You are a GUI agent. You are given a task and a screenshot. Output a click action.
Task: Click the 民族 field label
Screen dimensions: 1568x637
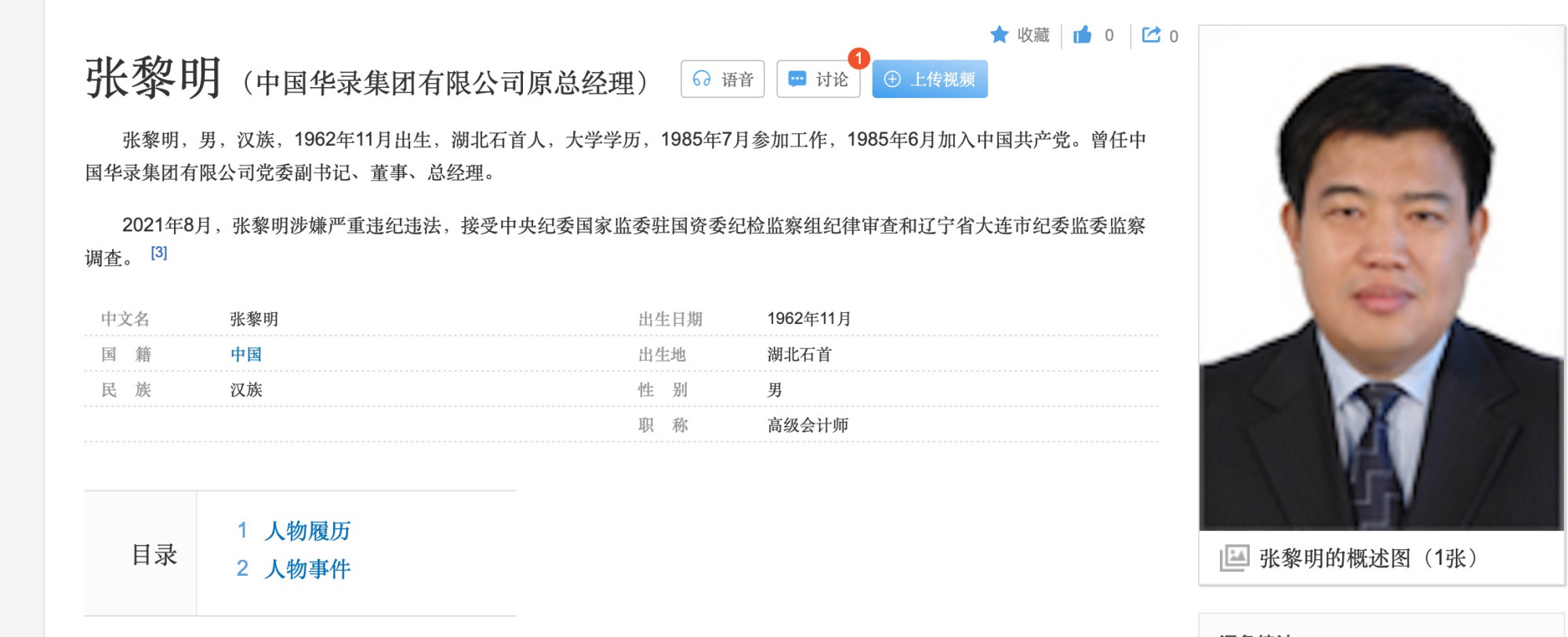(125, 390)
